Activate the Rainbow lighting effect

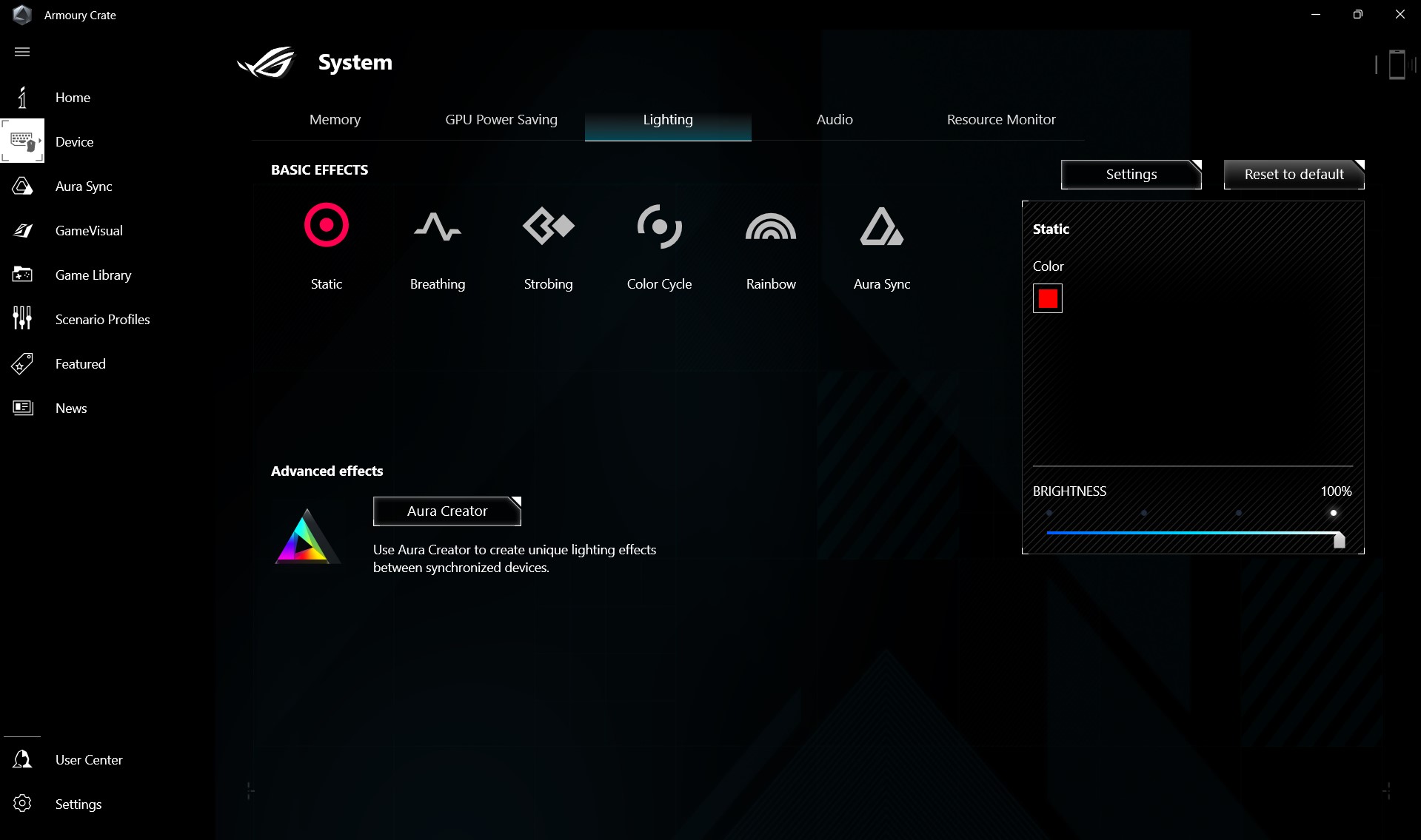(770, 226)
